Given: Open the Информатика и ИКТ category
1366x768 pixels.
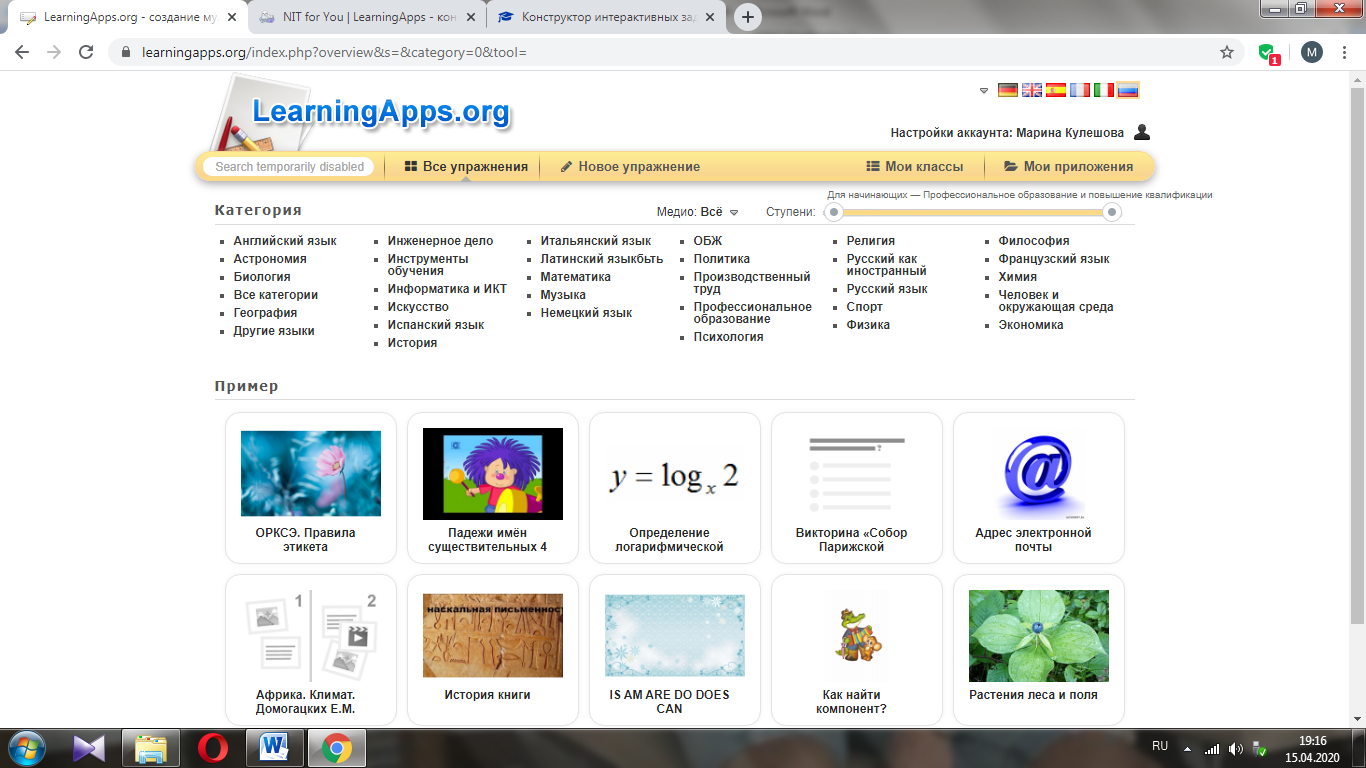Looking at the screenshot, I should (447, 289).
